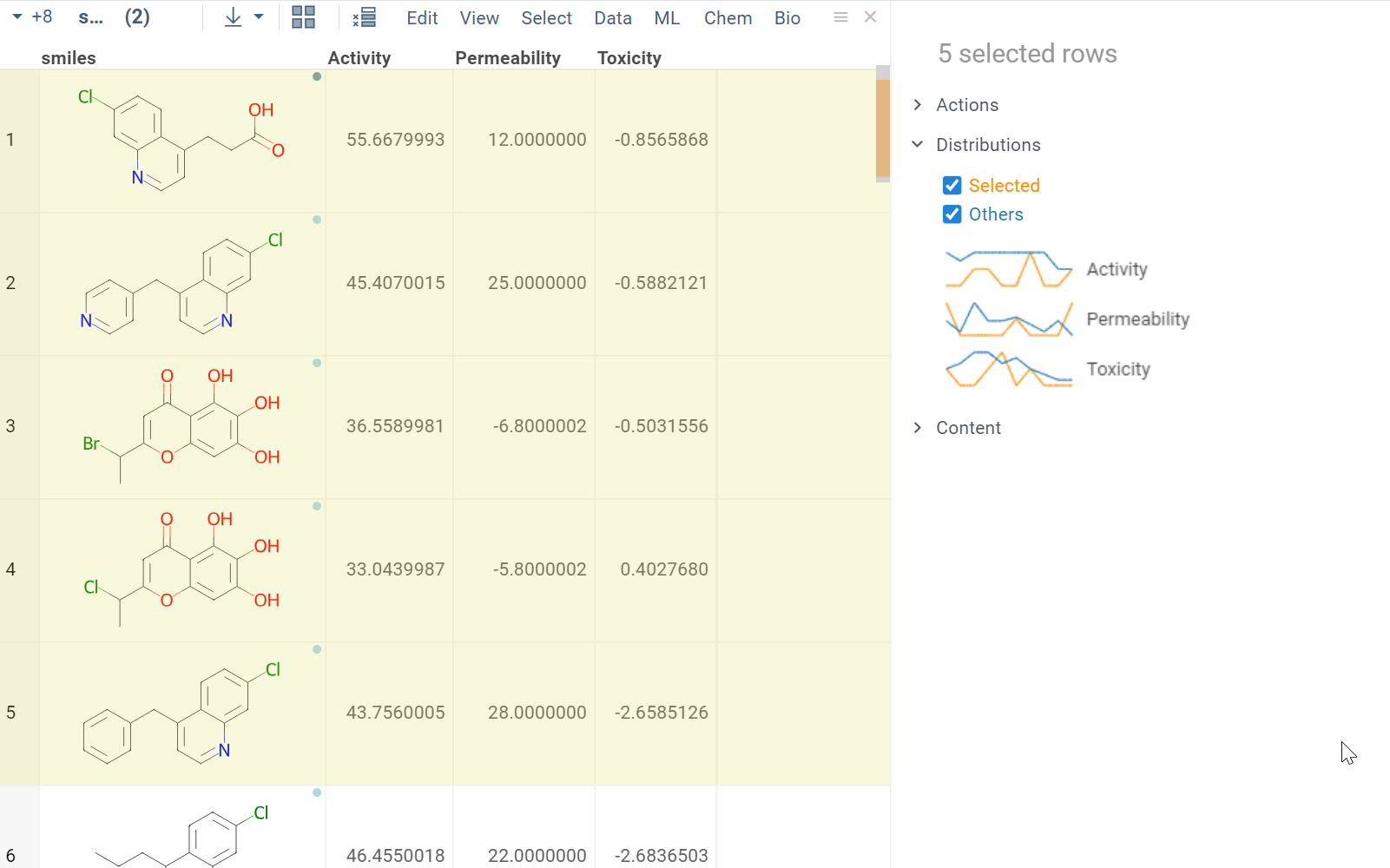
Task: Click the download icon in the toolbar
Action: (x=233, y=17)
